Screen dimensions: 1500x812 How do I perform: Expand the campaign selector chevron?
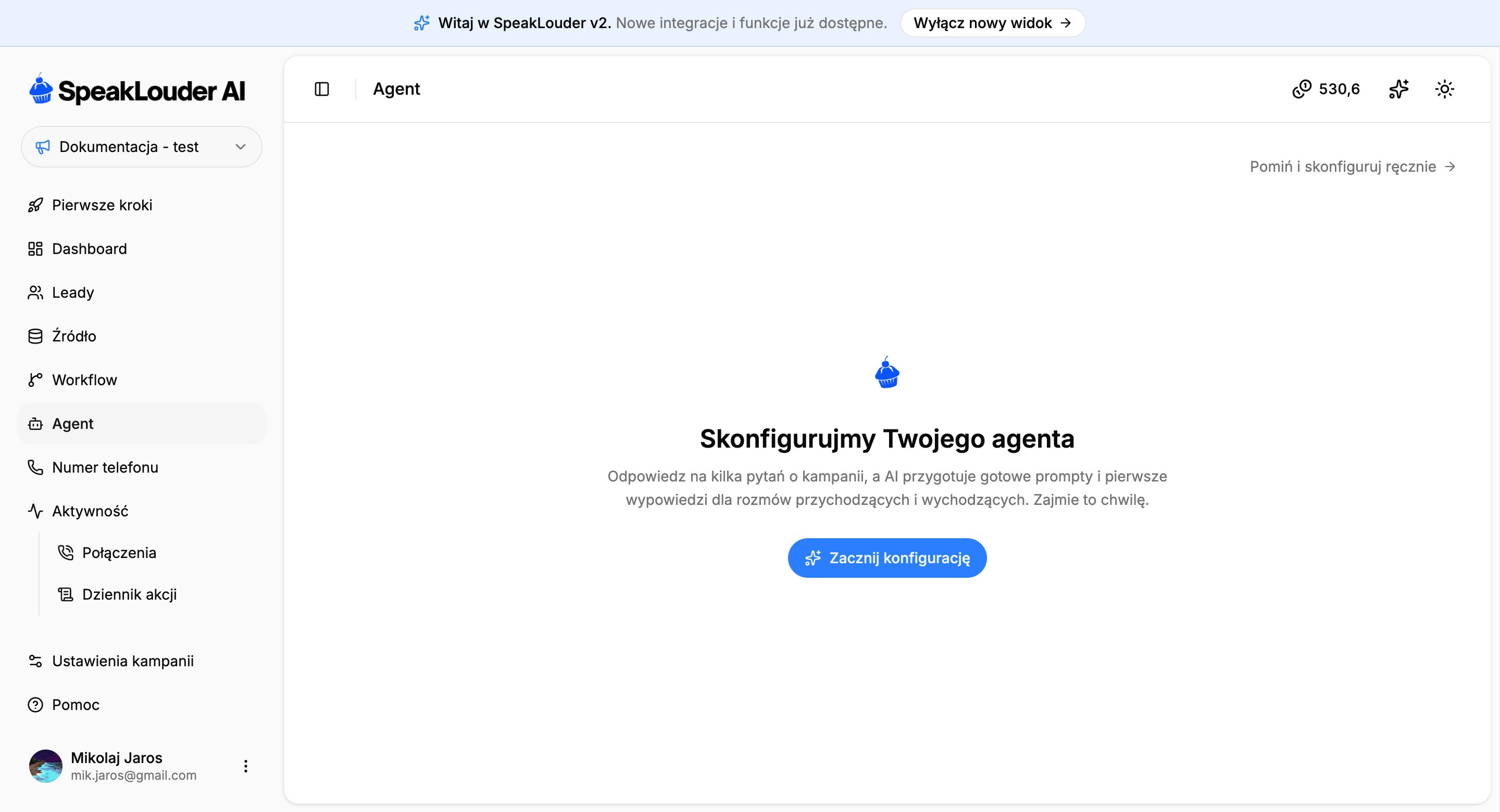(241, 147)
